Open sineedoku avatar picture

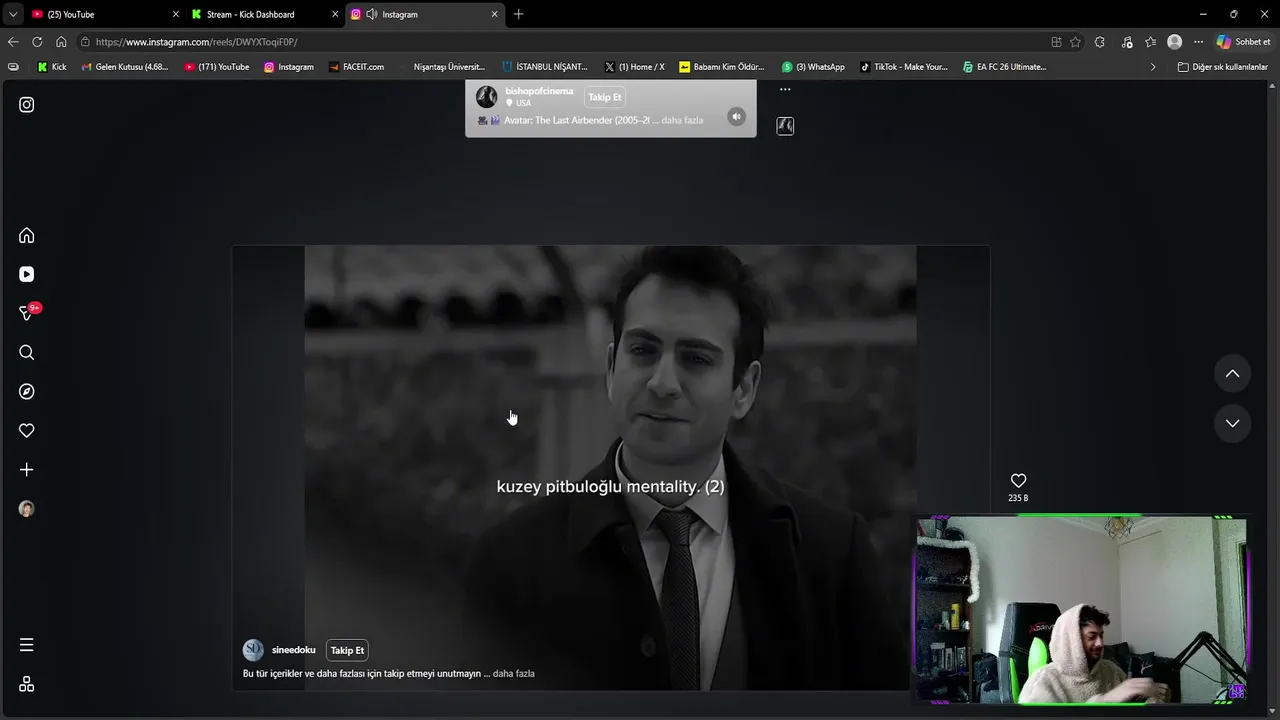254,650
